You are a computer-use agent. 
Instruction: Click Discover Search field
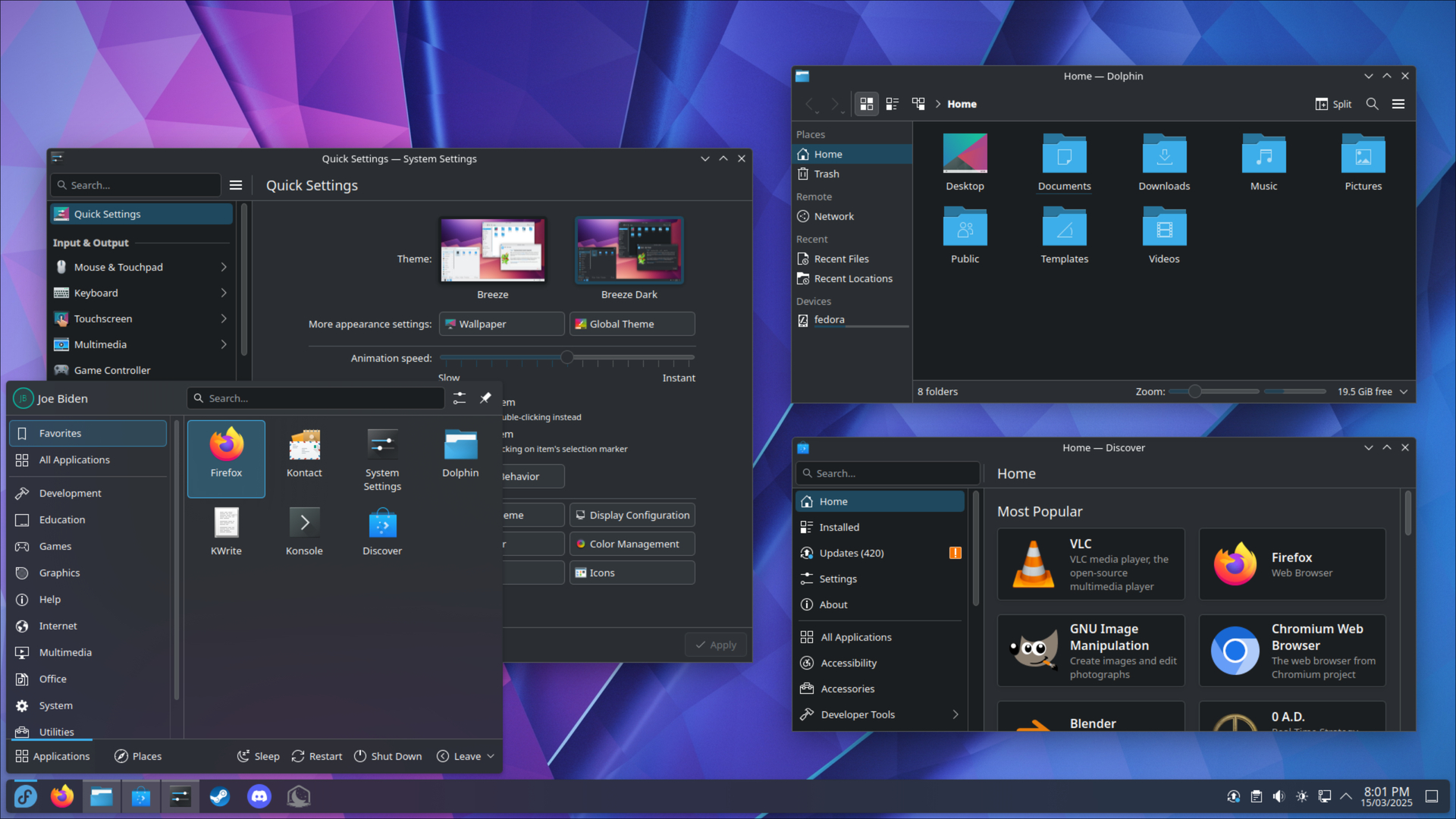pos(887,473)
